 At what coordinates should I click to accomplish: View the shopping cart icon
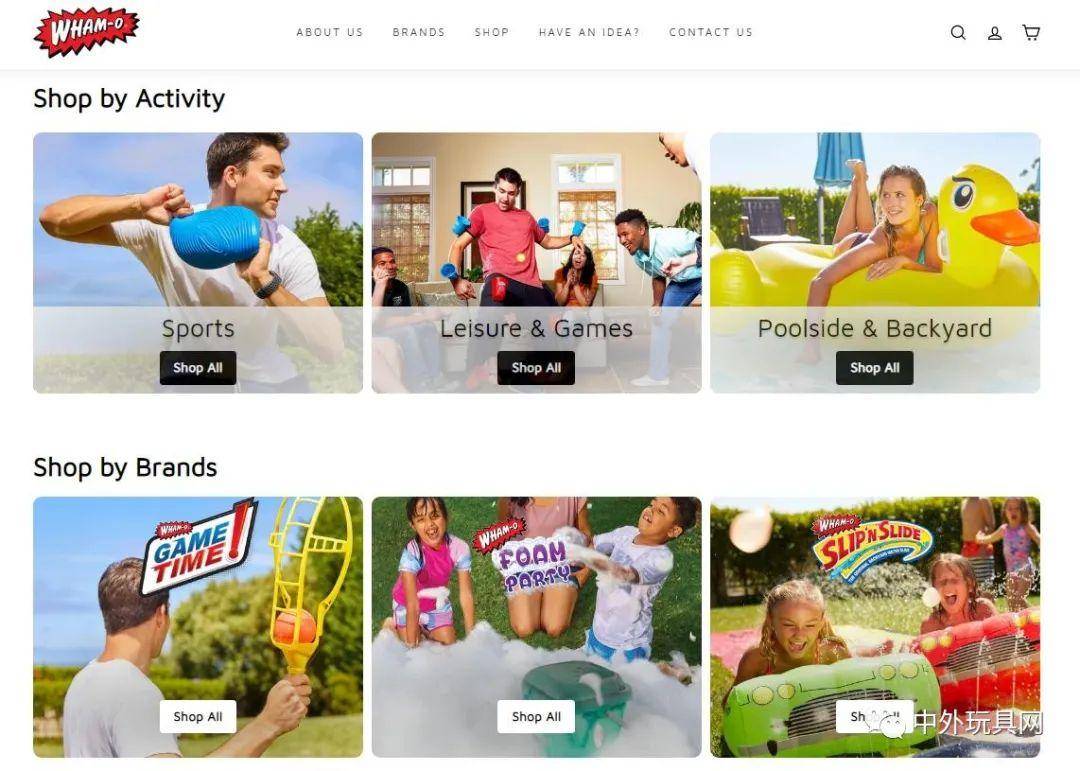tap(1031, 32)
